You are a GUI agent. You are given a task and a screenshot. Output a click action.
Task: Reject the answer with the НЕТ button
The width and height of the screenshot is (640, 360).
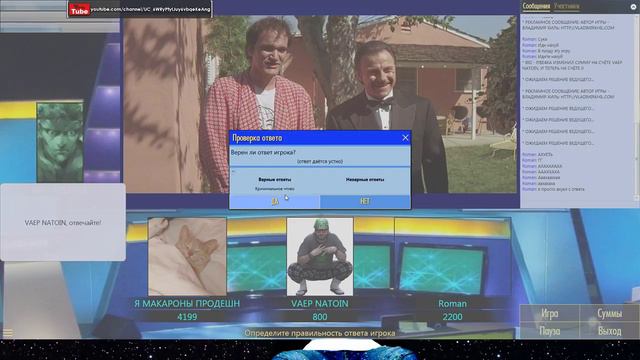(365, 201)
